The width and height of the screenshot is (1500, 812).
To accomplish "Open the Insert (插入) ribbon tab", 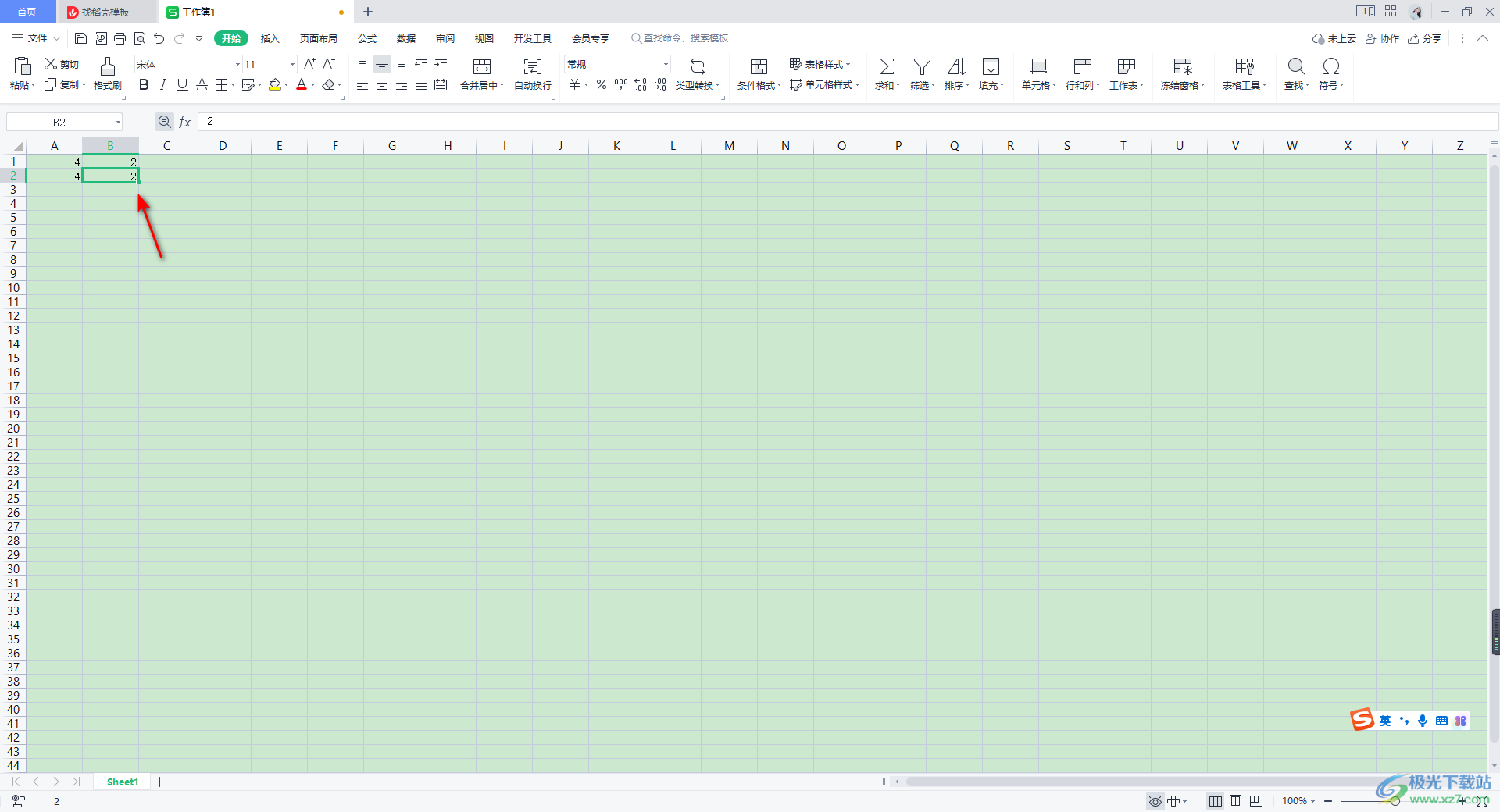I will pyautogui.click(x=270, y=38).
